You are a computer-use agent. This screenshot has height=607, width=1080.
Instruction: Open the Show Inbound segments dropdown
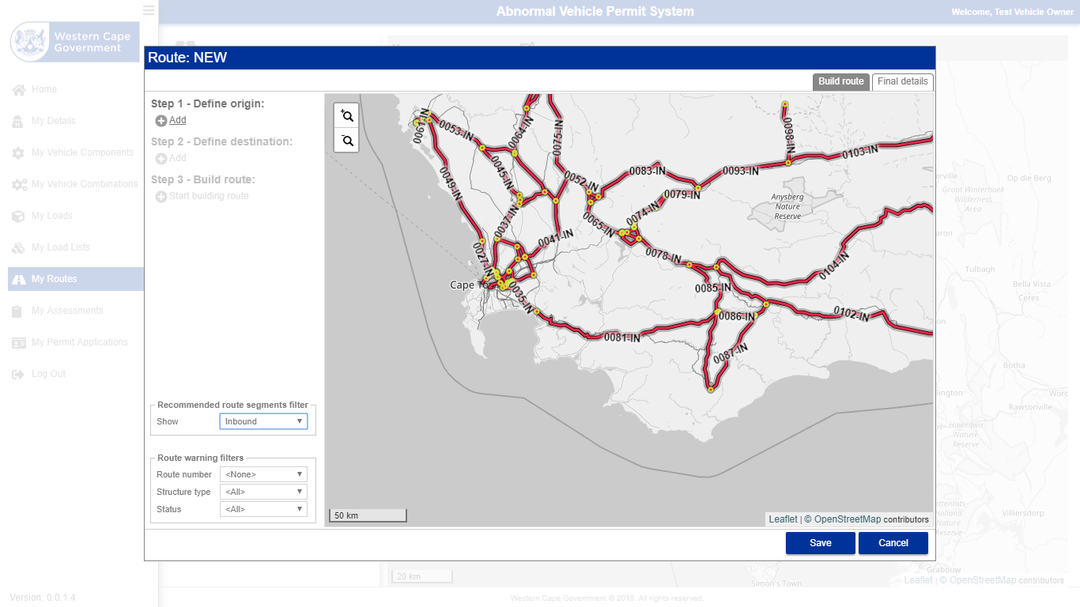click(x=263, y=422)
